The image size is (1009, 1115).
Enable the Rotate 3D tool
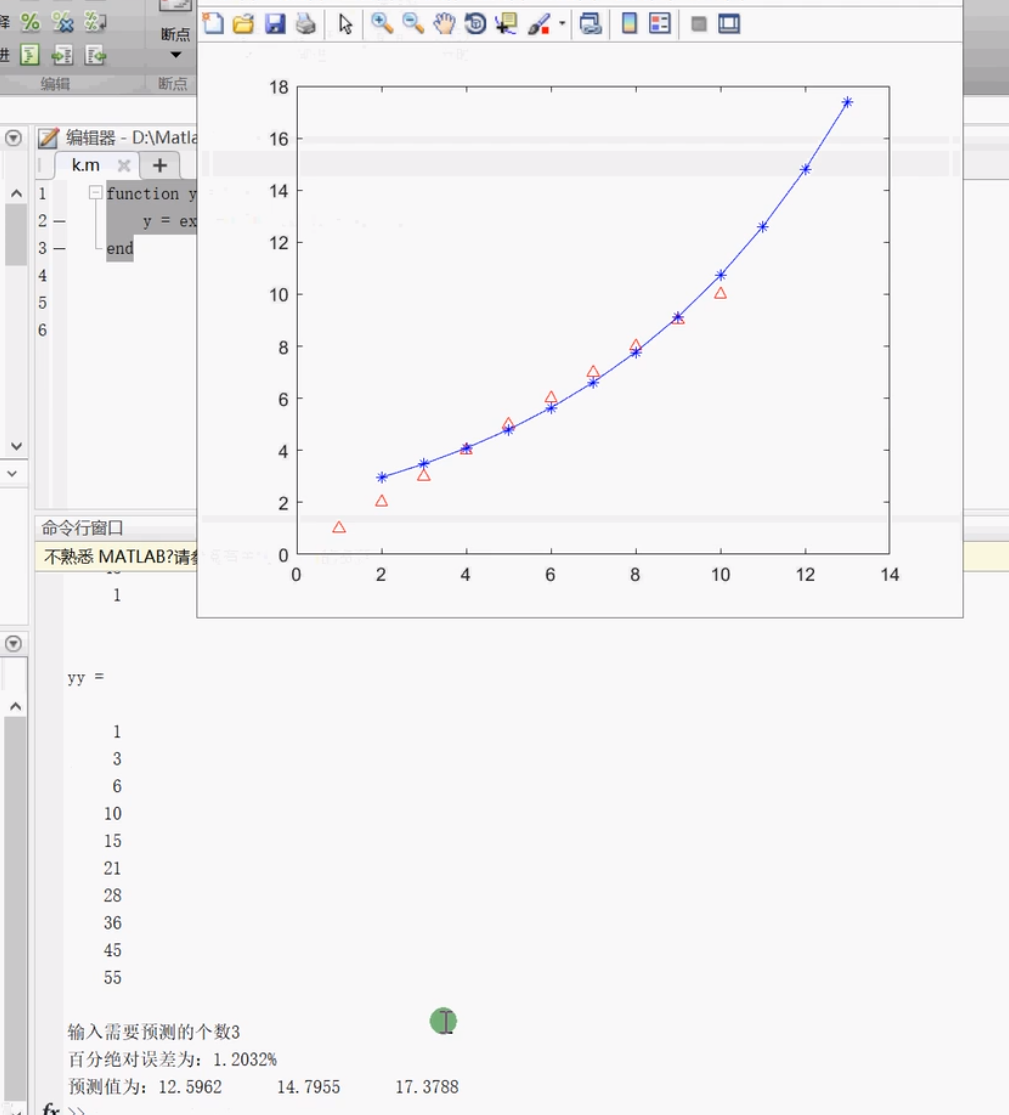pyautogui.click(x=475, y=23)
